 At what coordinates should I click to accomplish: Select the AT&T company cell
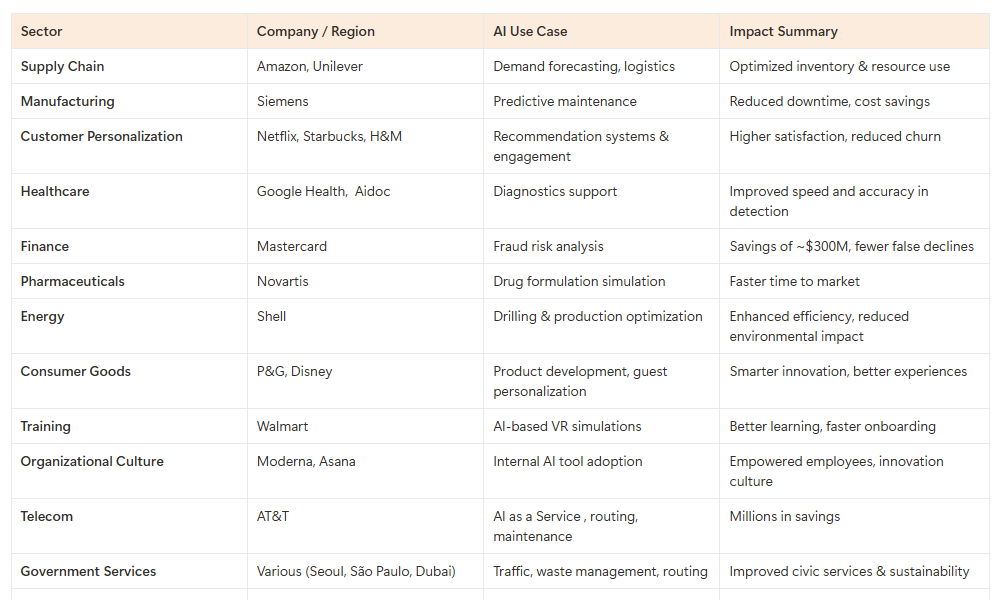coord(273,517)
